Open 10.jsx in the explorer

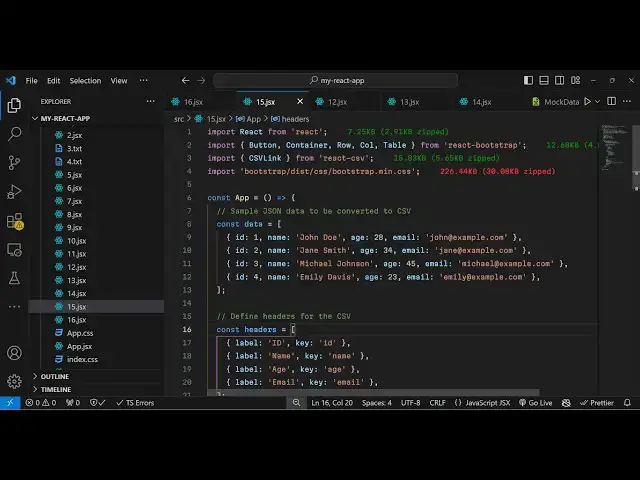coord(76,241)
